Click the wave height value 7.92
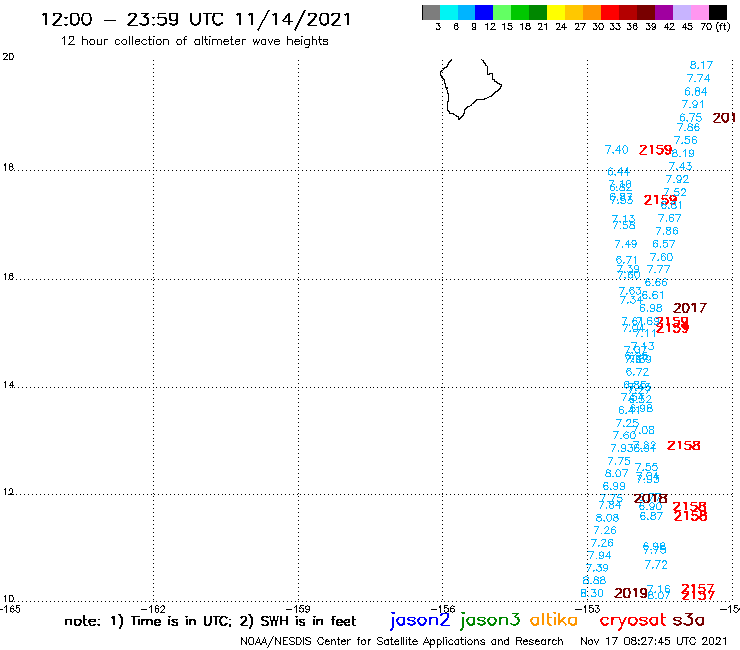This screenshot has height=650, width=740. (x=677, y=179)
